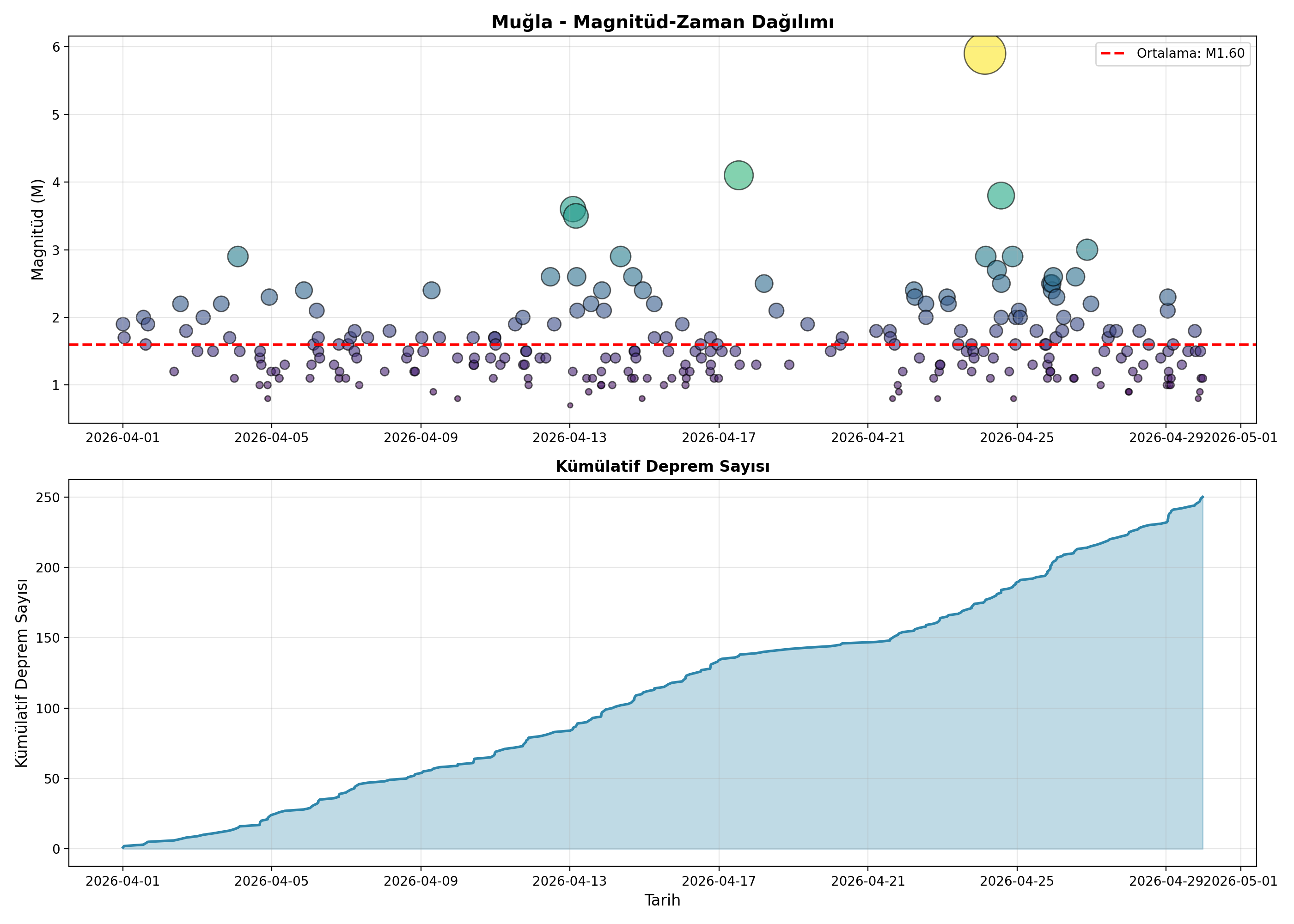The height and width of the screenshot is (924, 1294).
Task: Click the bottom chart title "Kümülatif Deprem Sayısı"
Action: (662, 467)
